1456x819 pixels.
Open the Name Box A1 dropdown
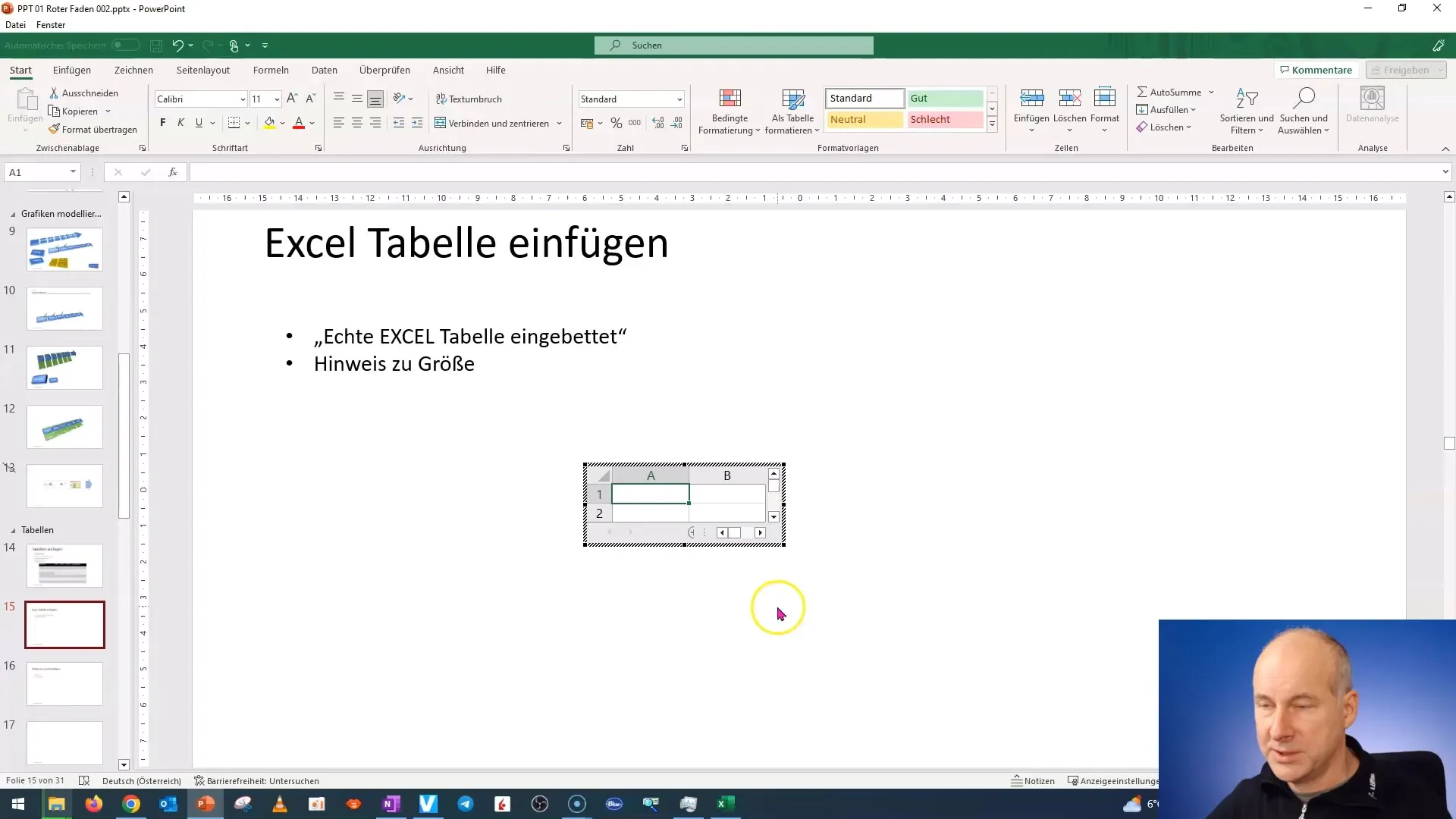click(x=73, y=172)
